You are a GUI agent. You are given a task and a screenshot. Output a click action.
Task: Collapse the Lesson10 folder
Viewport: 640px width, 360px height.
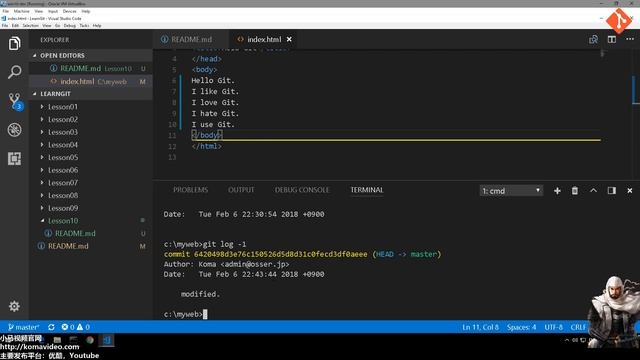(62, 221)
